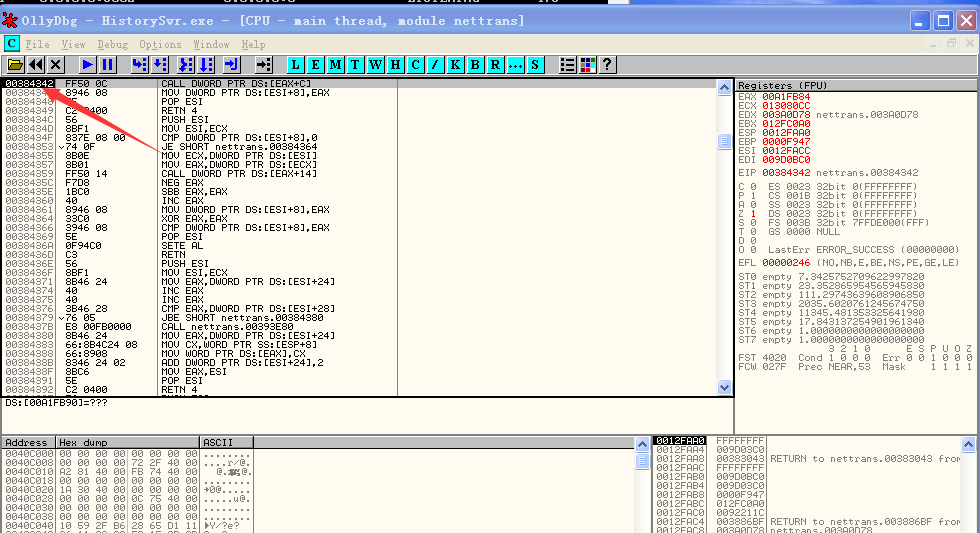The height and width of the screenshot is (533, 980).
Task: Show Call stack via K button
Action: [x=456, y=64]
